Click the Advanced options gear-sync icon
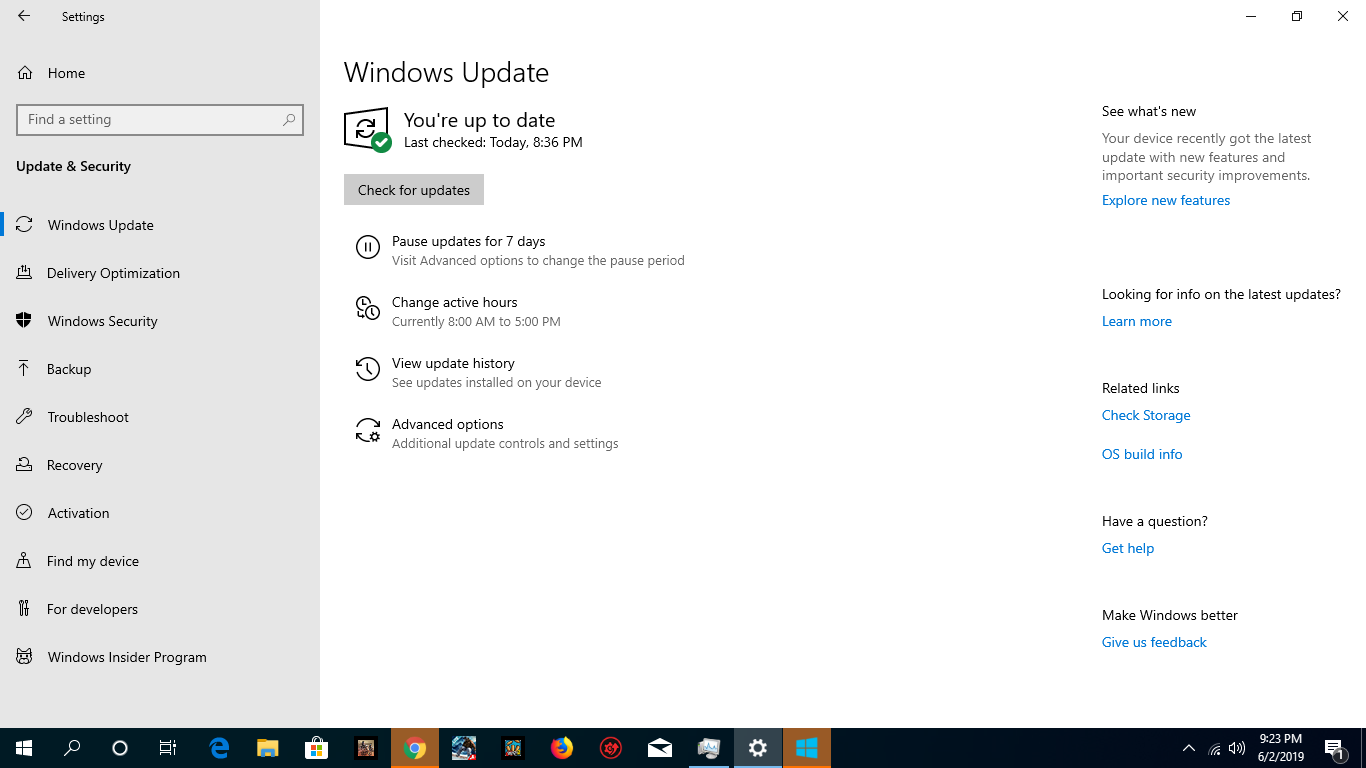1366x768 pixels. pyautogui.click(x=368, y=430)
